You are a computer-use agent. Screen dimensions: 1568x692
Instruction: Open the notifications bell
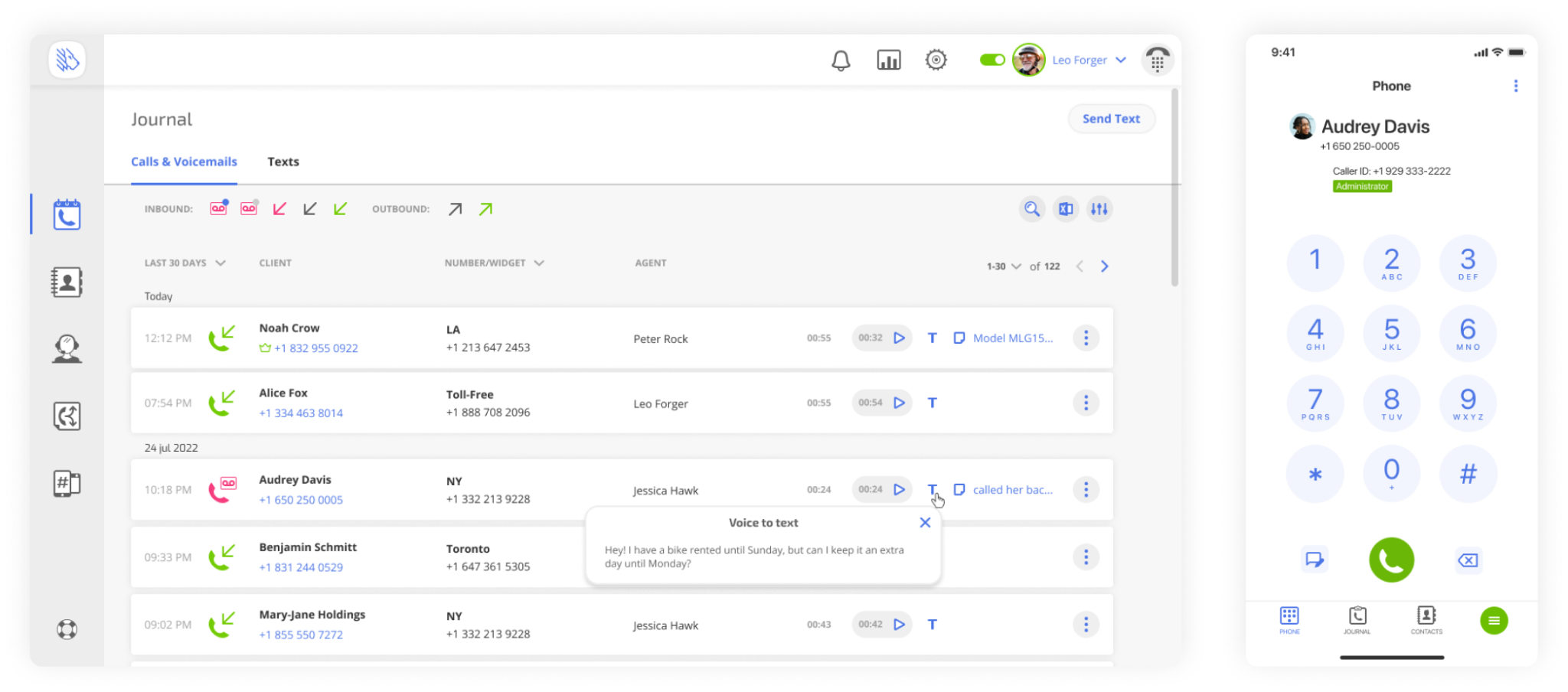click(841, 60)
